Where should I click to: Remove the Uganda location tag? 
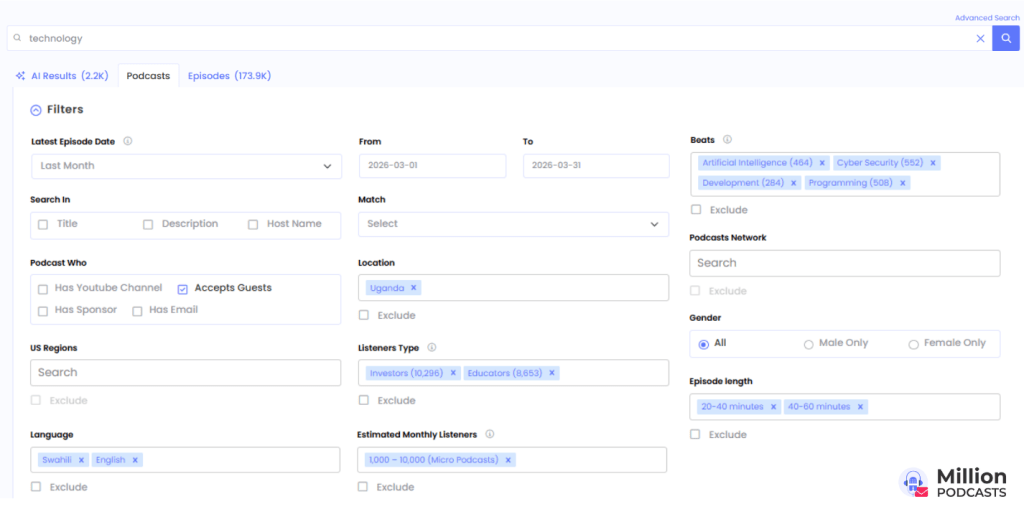414,288
